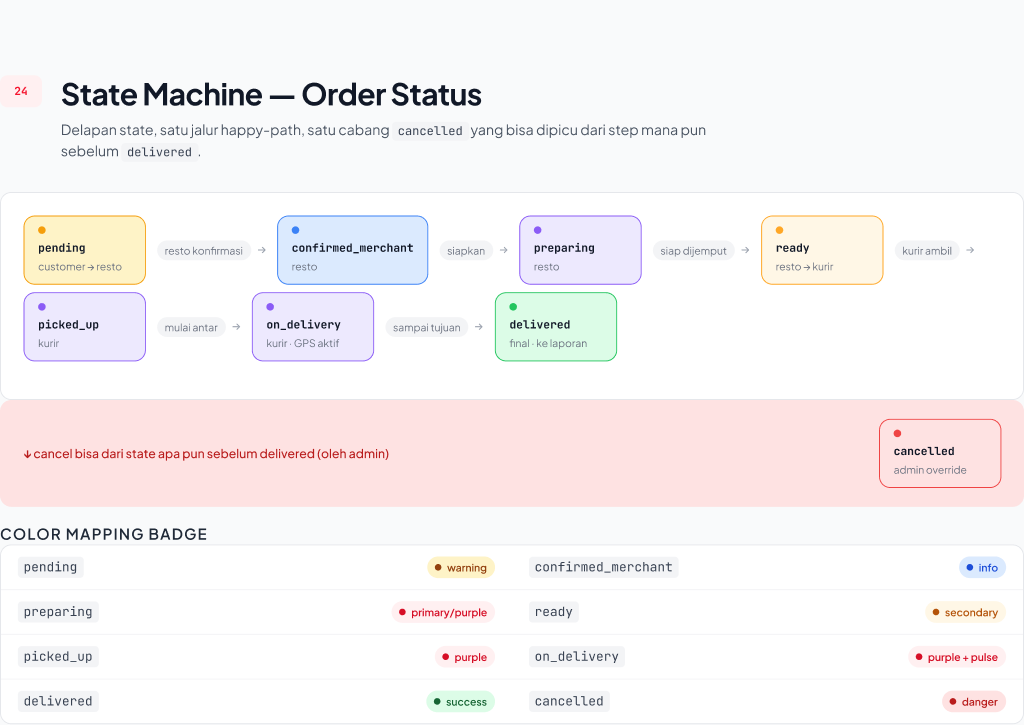Click 'picked_up' label in color mapping table
1024x725 pixels.
tap(58, 656)
